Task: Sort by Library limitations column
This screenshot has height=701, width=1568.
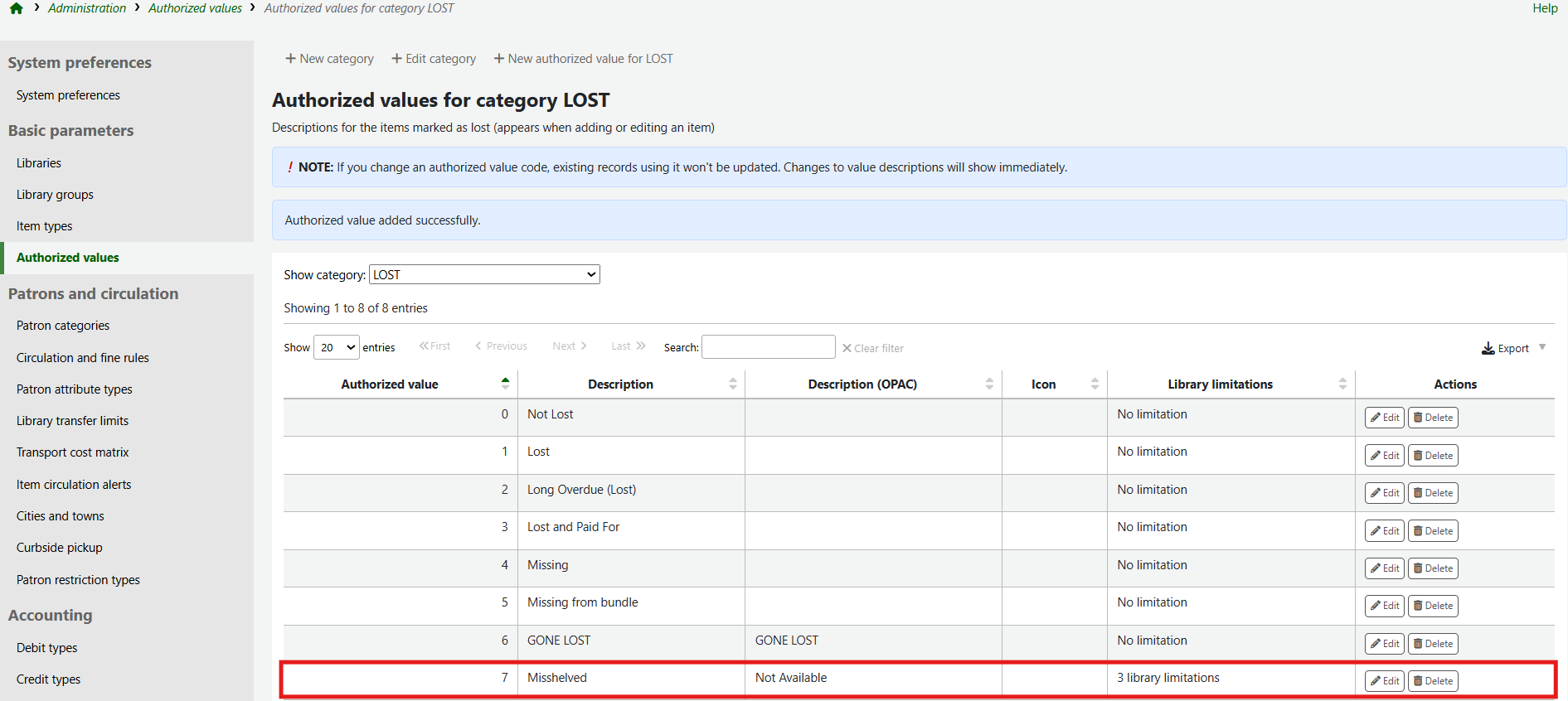Action: click(x=1342, y=384)
